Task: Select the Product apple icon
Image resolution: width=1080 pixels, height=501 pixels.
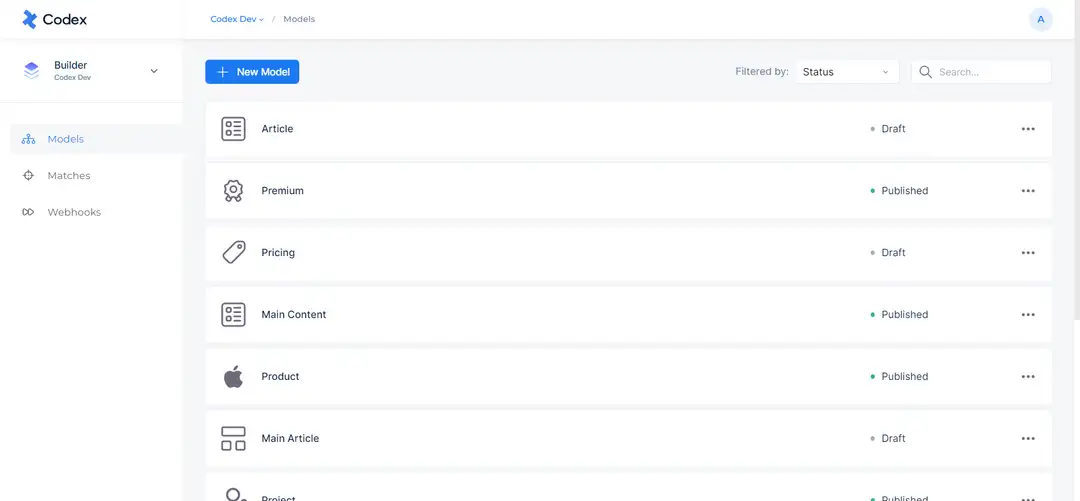Action: pos(233,376)
